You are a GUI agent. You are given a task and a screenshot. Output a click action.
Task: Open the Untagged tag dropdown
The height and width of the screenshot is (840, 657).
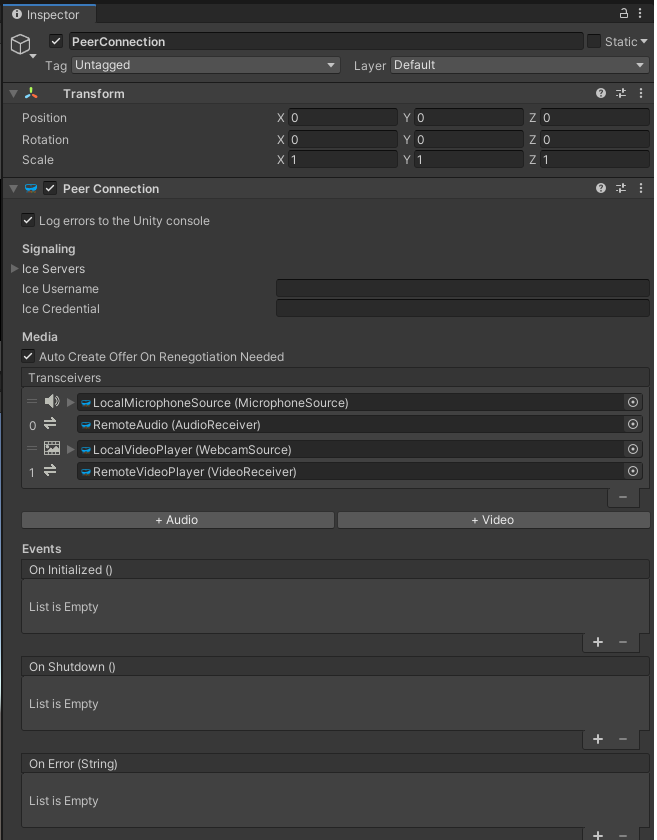click(205, 65)
